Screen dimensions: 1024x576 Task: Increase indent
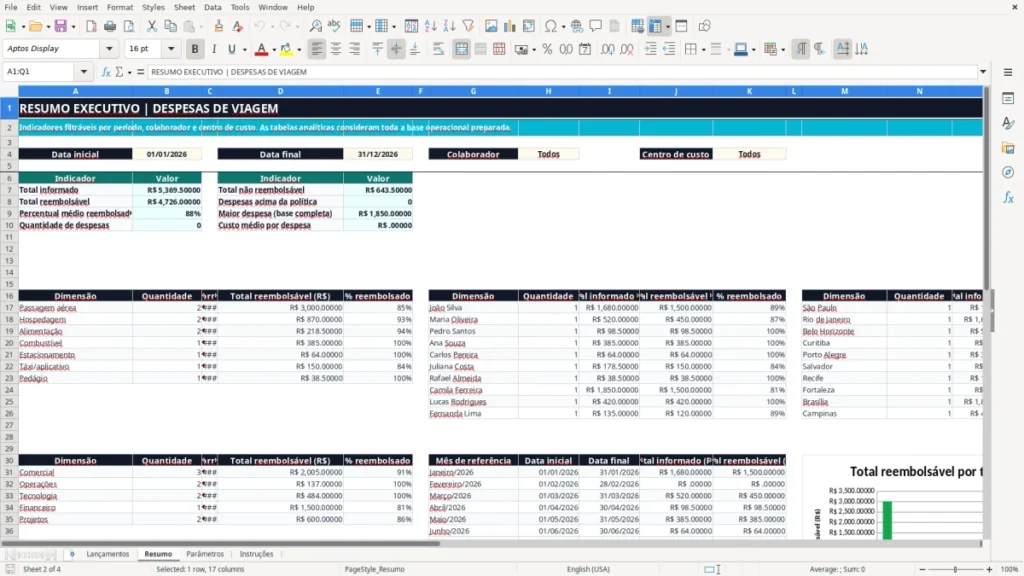650,49
